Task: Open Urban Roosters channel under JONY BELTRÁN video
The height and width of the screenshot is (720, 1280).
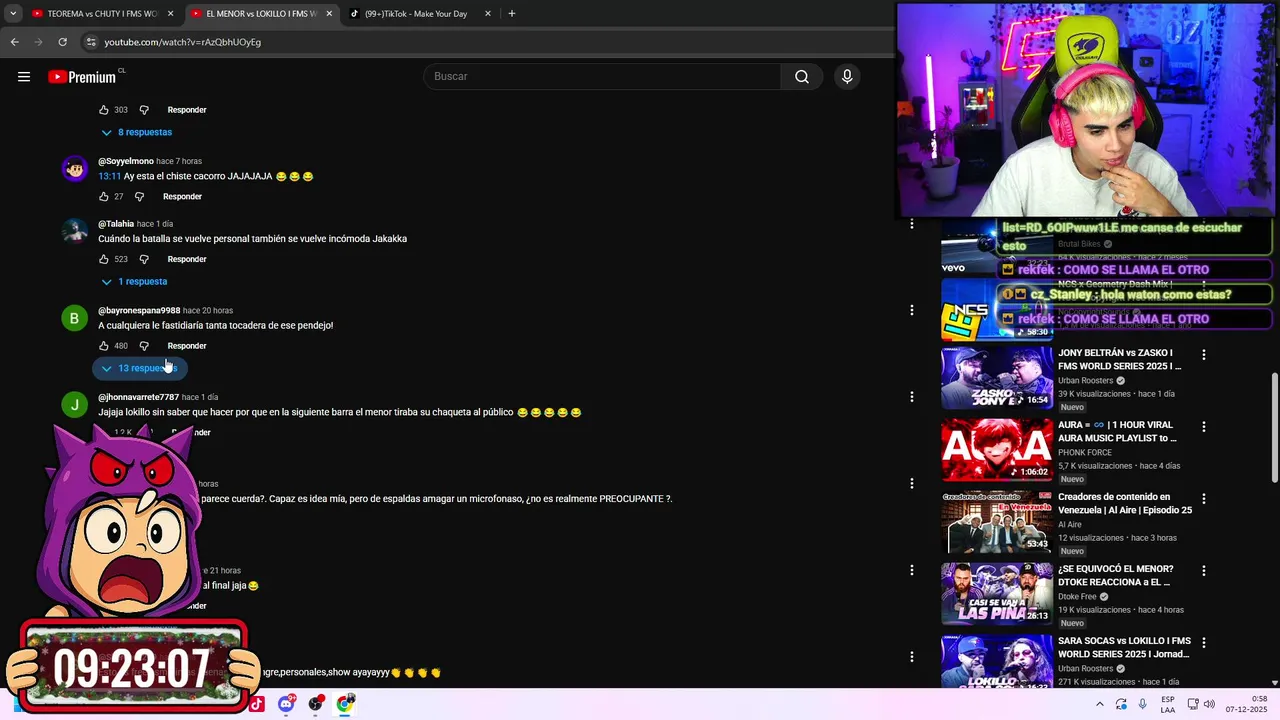Action: click(1086, 381)
